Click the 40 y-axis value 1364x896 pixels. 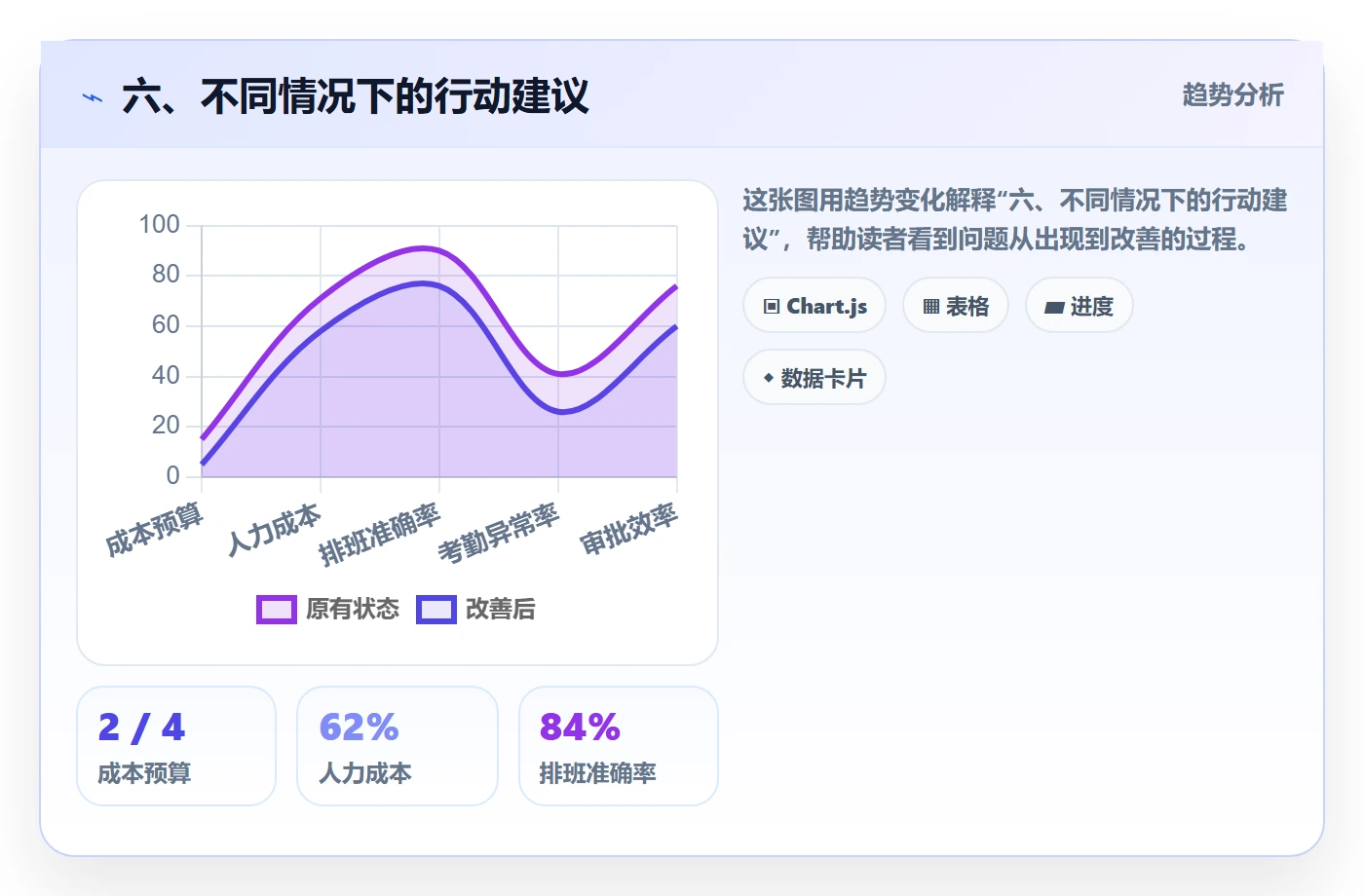coord(167,376)
